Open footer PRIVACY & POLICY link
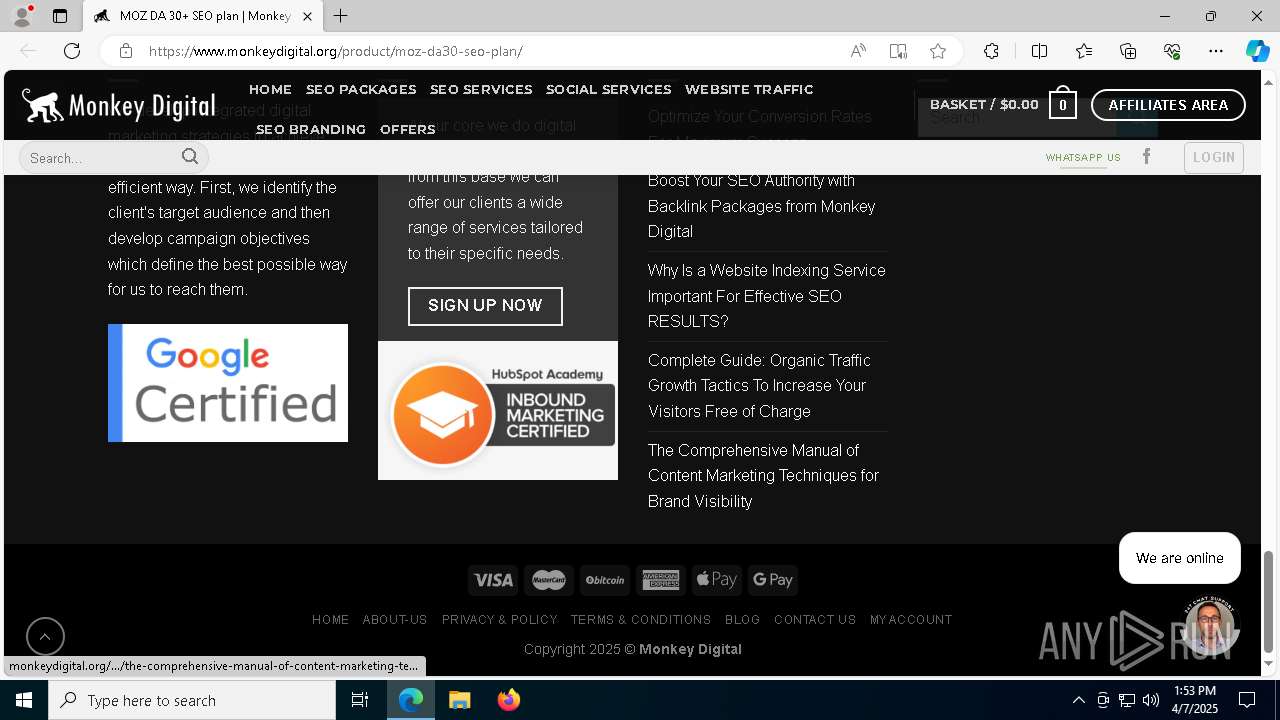 pos(499,620)
